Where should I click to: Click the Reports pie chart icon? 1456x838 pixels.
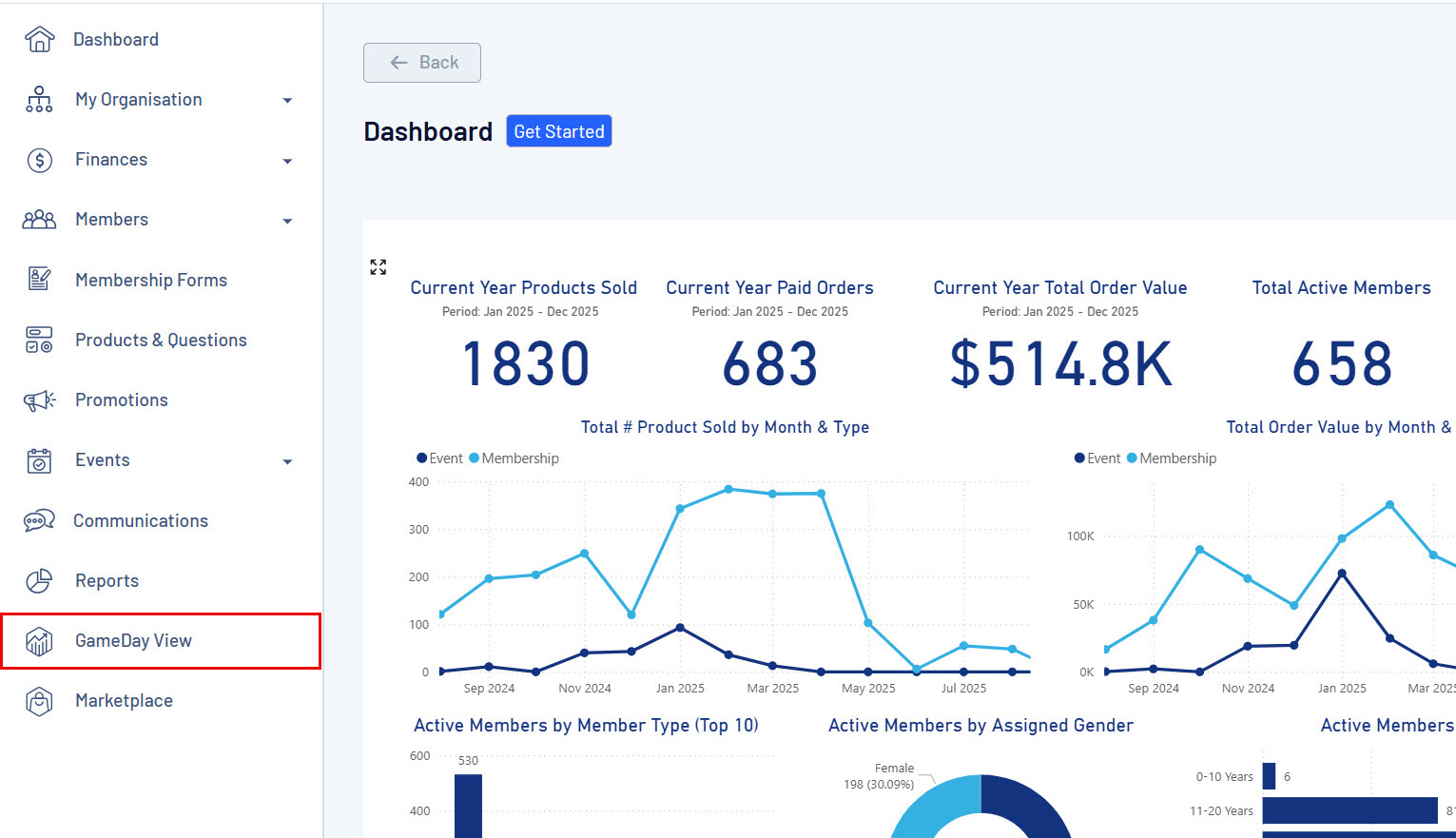[x=39, y=580]
